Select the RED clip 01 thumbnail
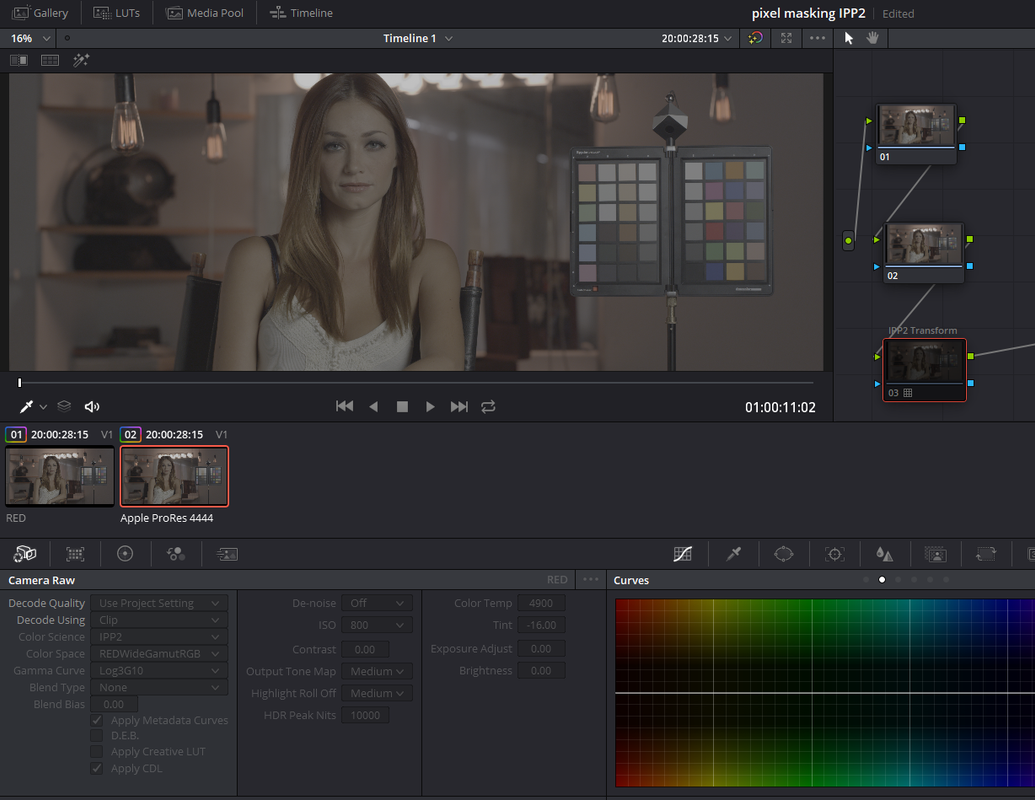Viewport: 1035px width, 800px height. [x=60, y=477]
